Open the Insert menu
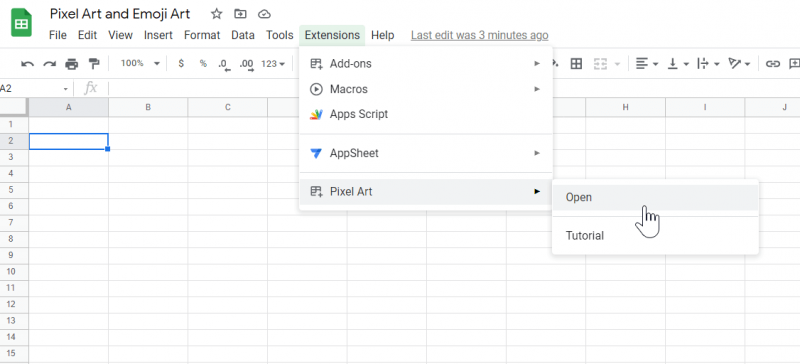The height and width of the screenshot is (364, 800). [158, 35]
